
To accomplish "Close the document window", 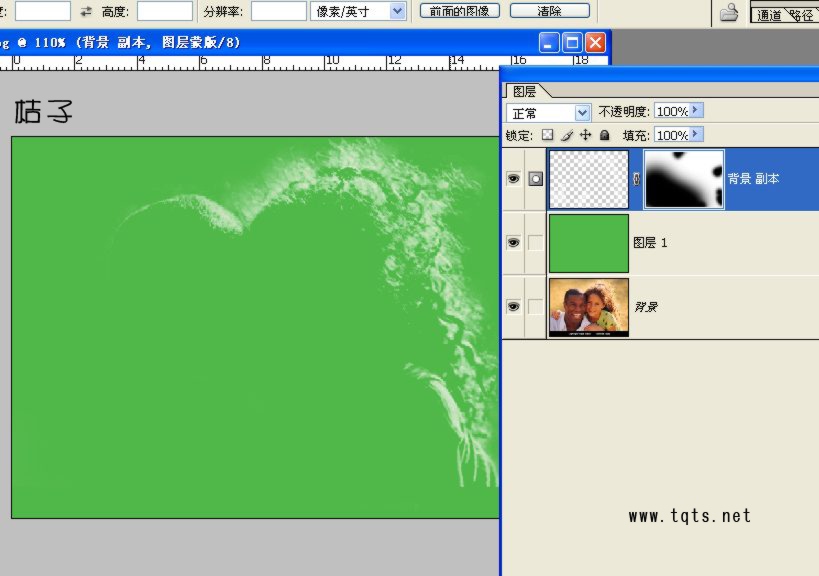I will (x=595, y=43).
